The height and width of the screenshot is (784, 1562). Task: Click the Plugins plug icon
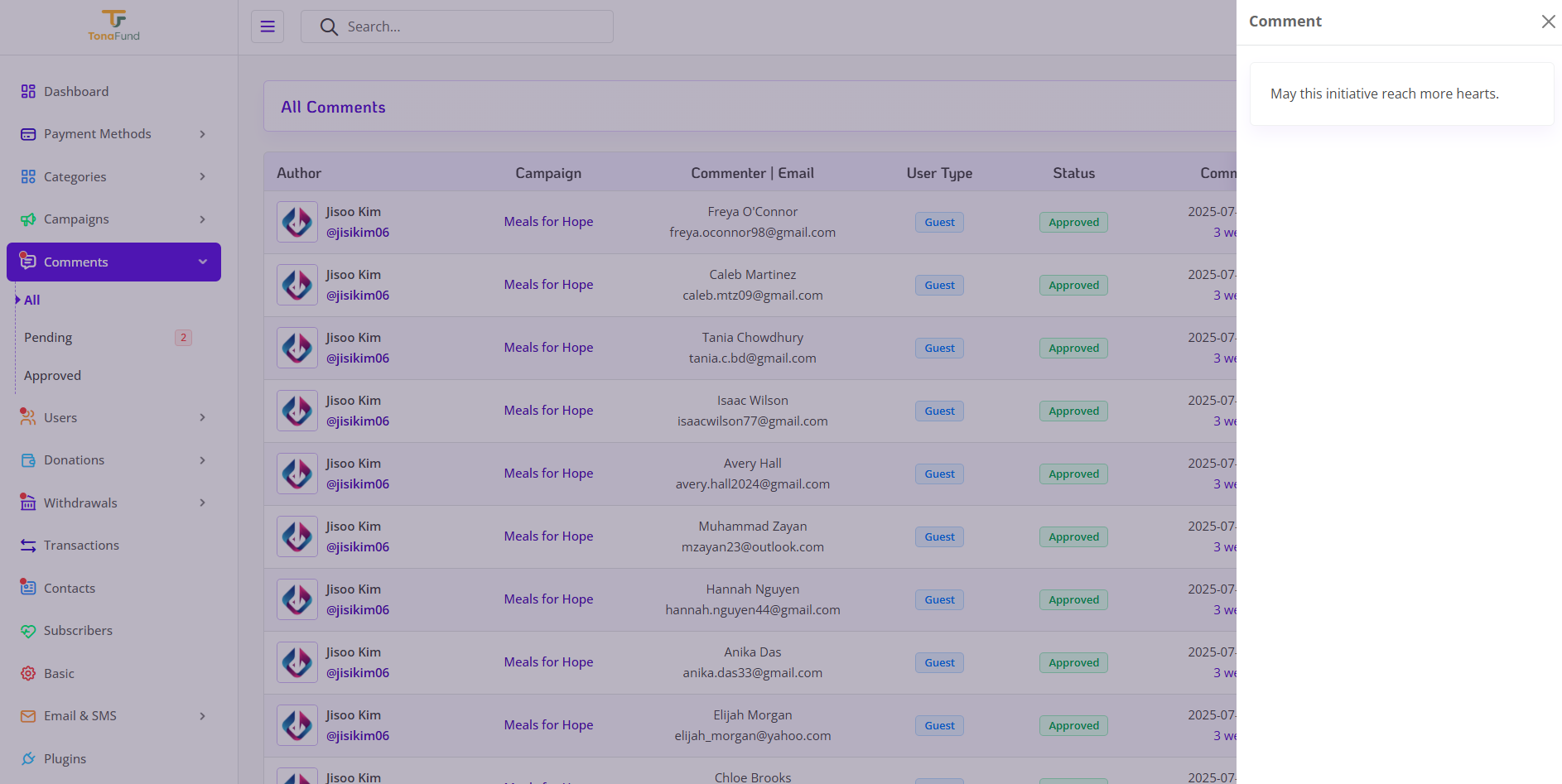[x=28, y=758]
